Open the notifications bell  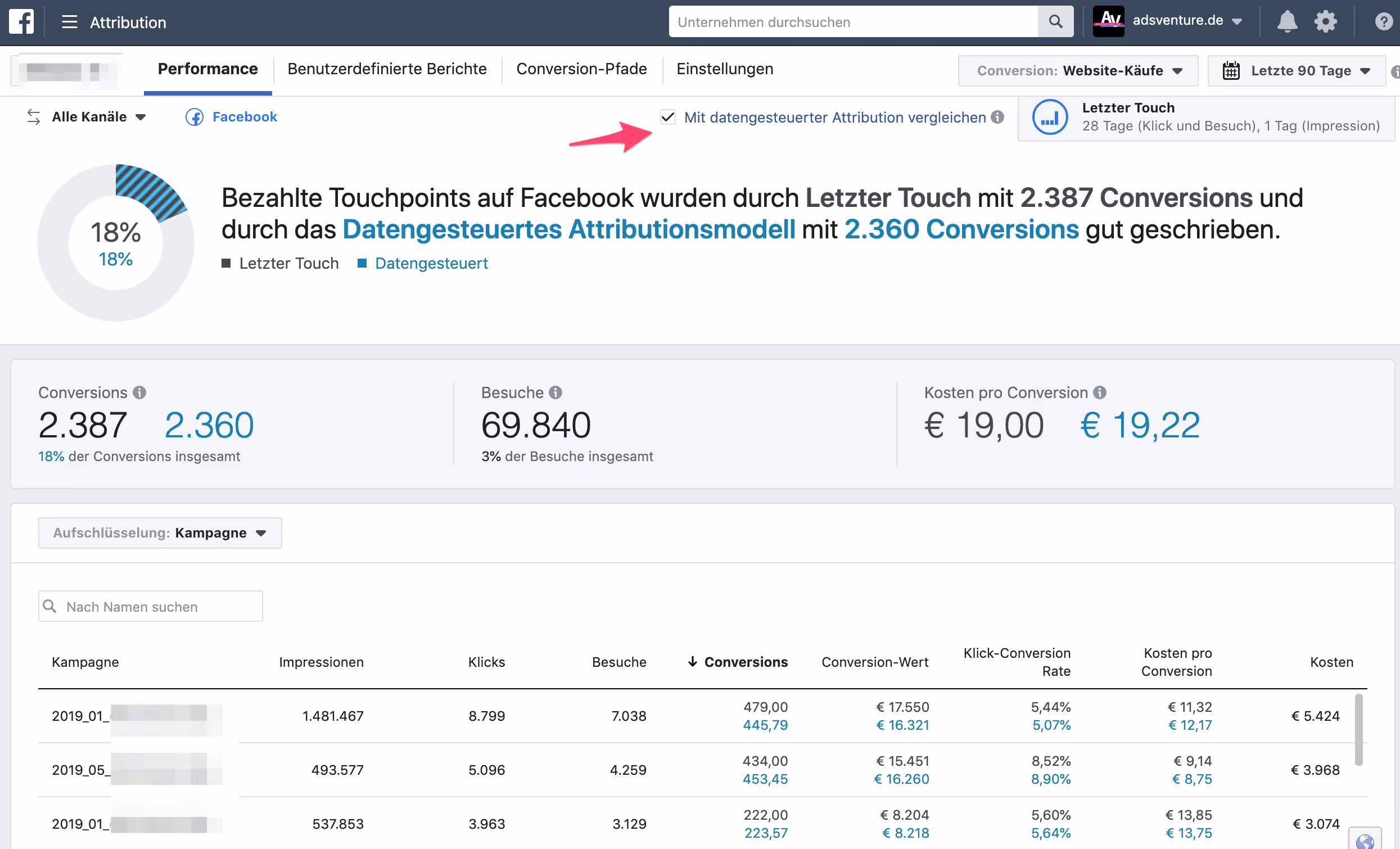coord(1287,21)
